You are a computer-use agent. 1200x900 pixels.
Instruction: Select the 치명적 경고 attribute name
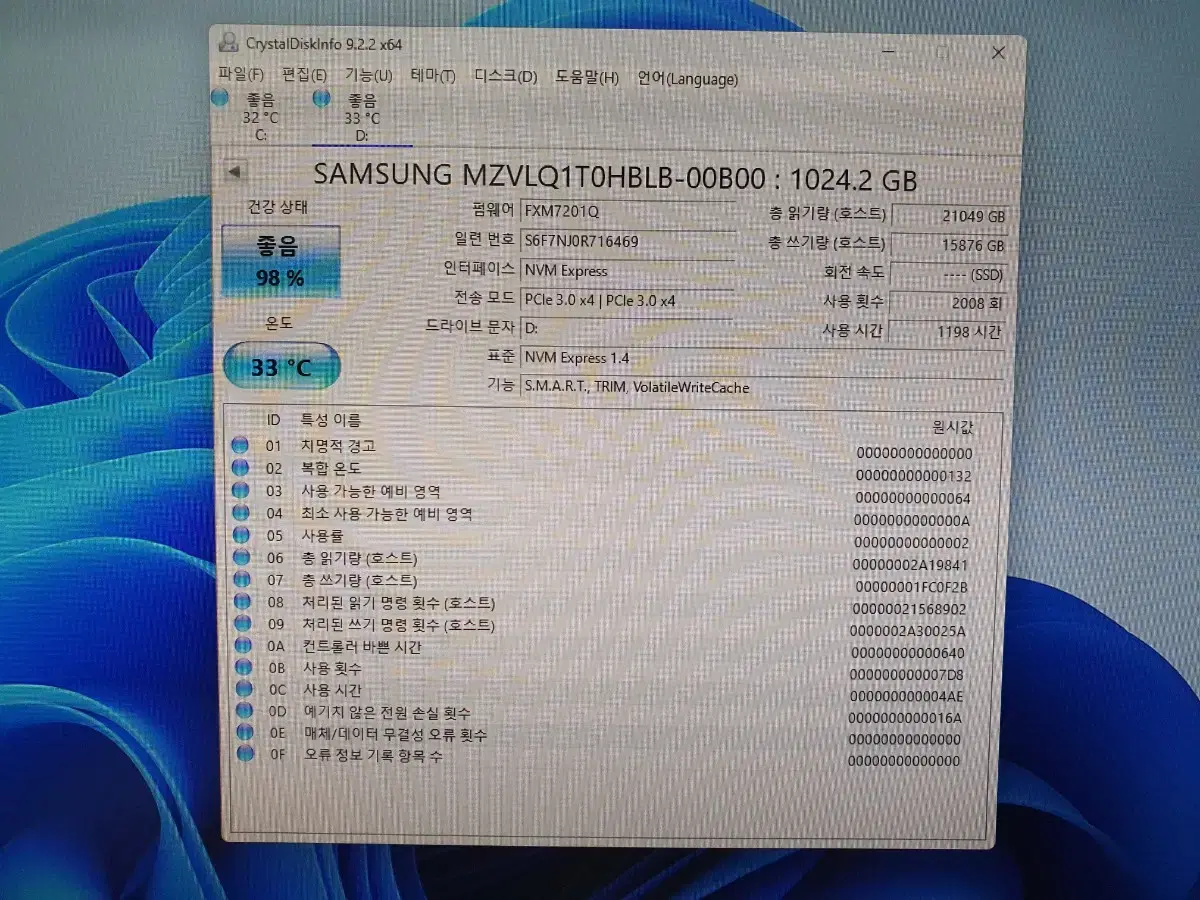[x=338, y=446]
